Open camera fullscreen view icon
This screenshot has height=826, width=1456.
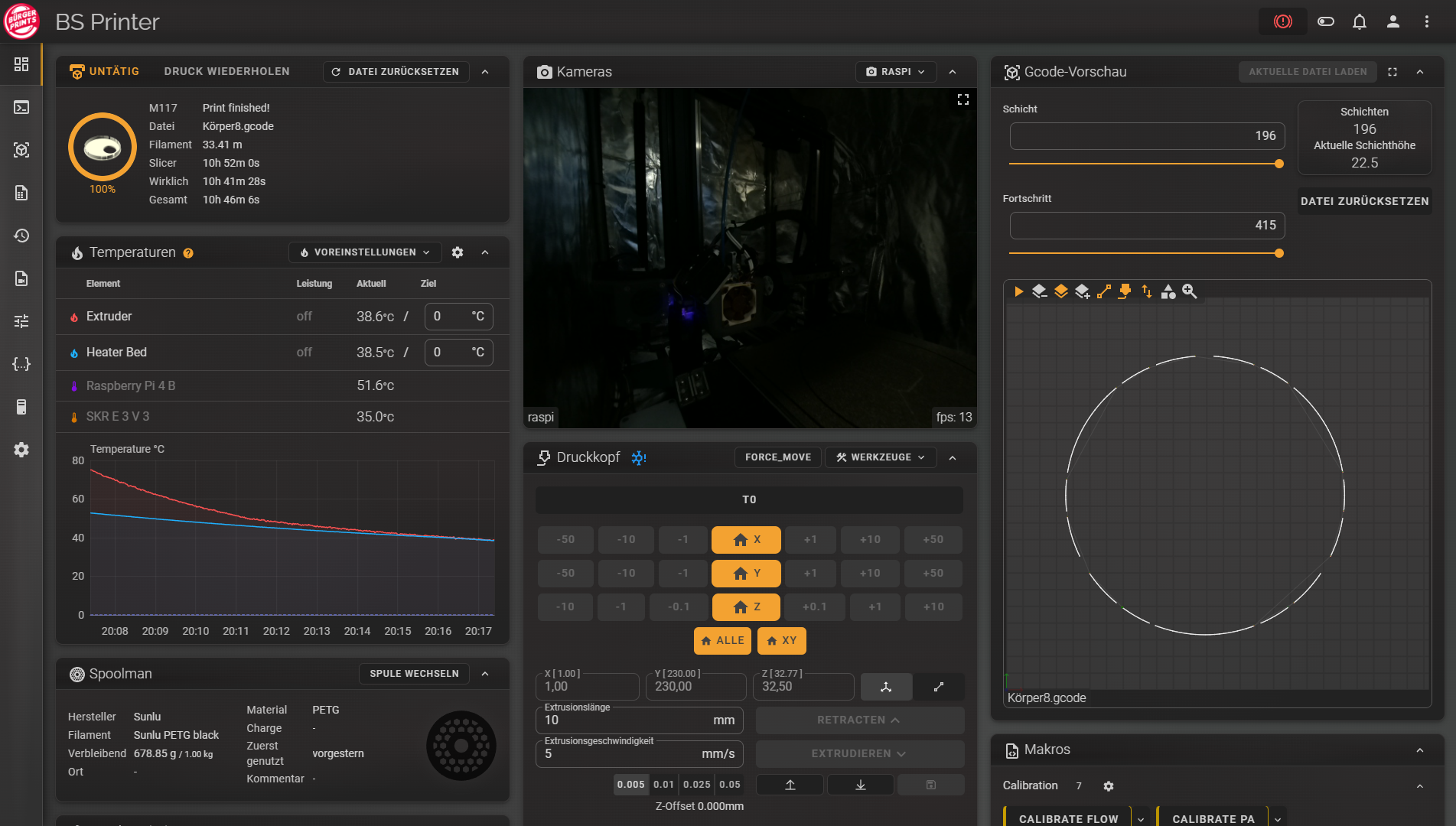click(x=963, y=99)
